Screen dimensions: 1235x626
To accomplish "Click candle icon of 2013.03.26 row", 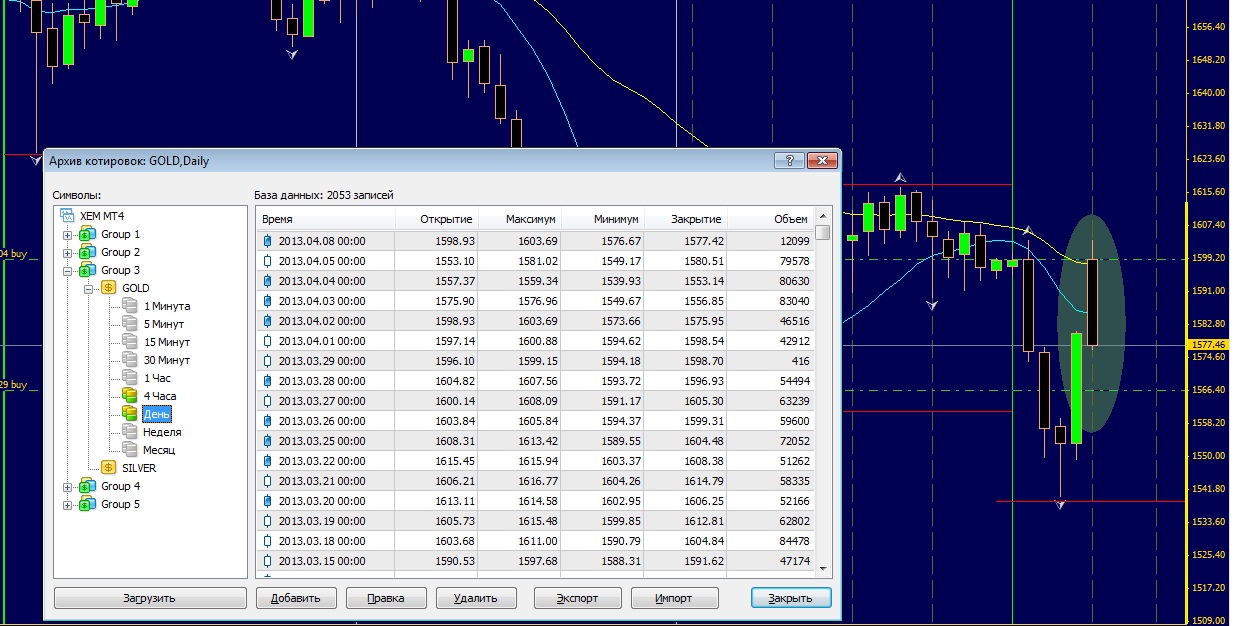I will (267, 421).
